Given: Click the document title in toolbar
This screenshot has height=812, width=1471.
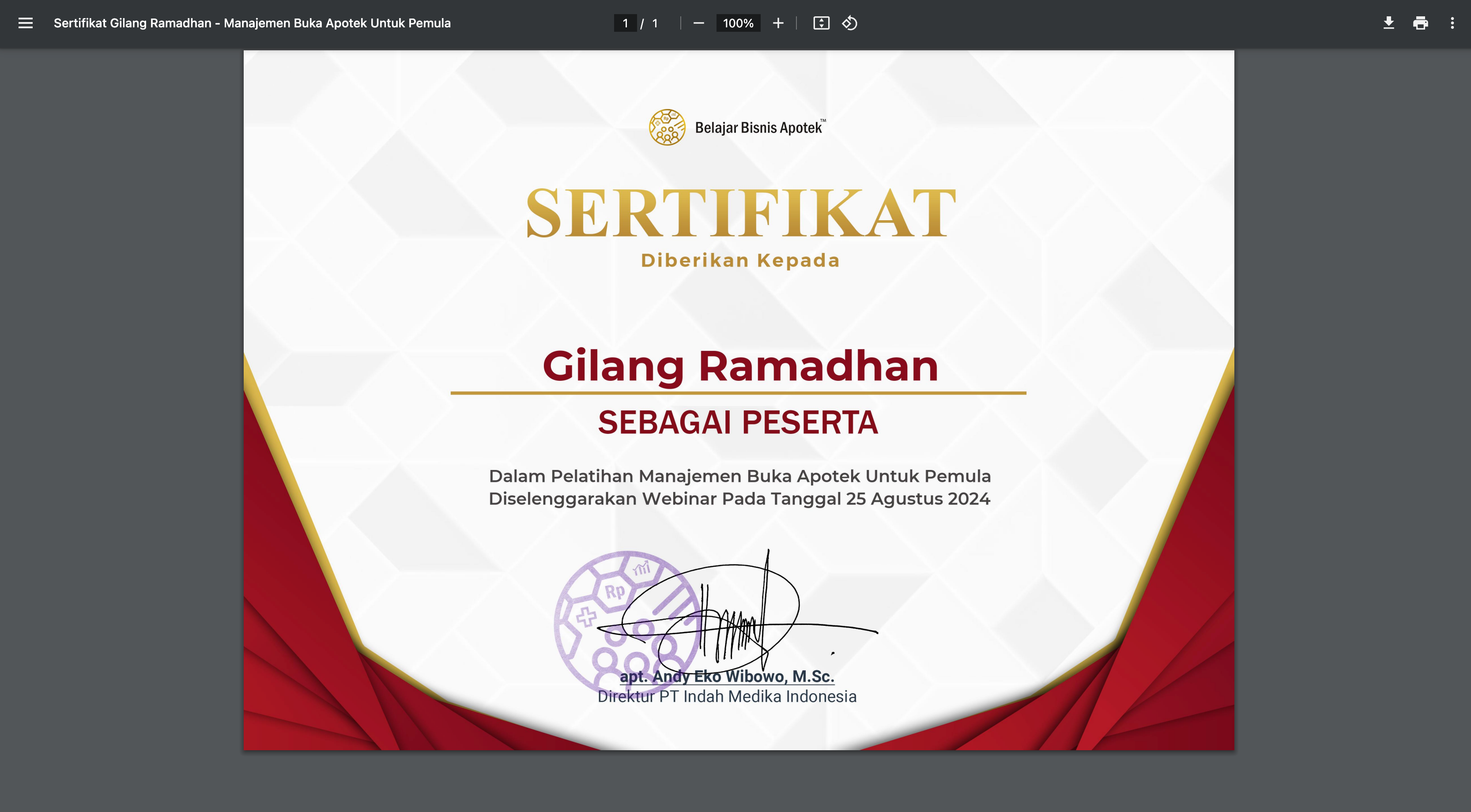Looking at the screenshot, I should point(252,23).
